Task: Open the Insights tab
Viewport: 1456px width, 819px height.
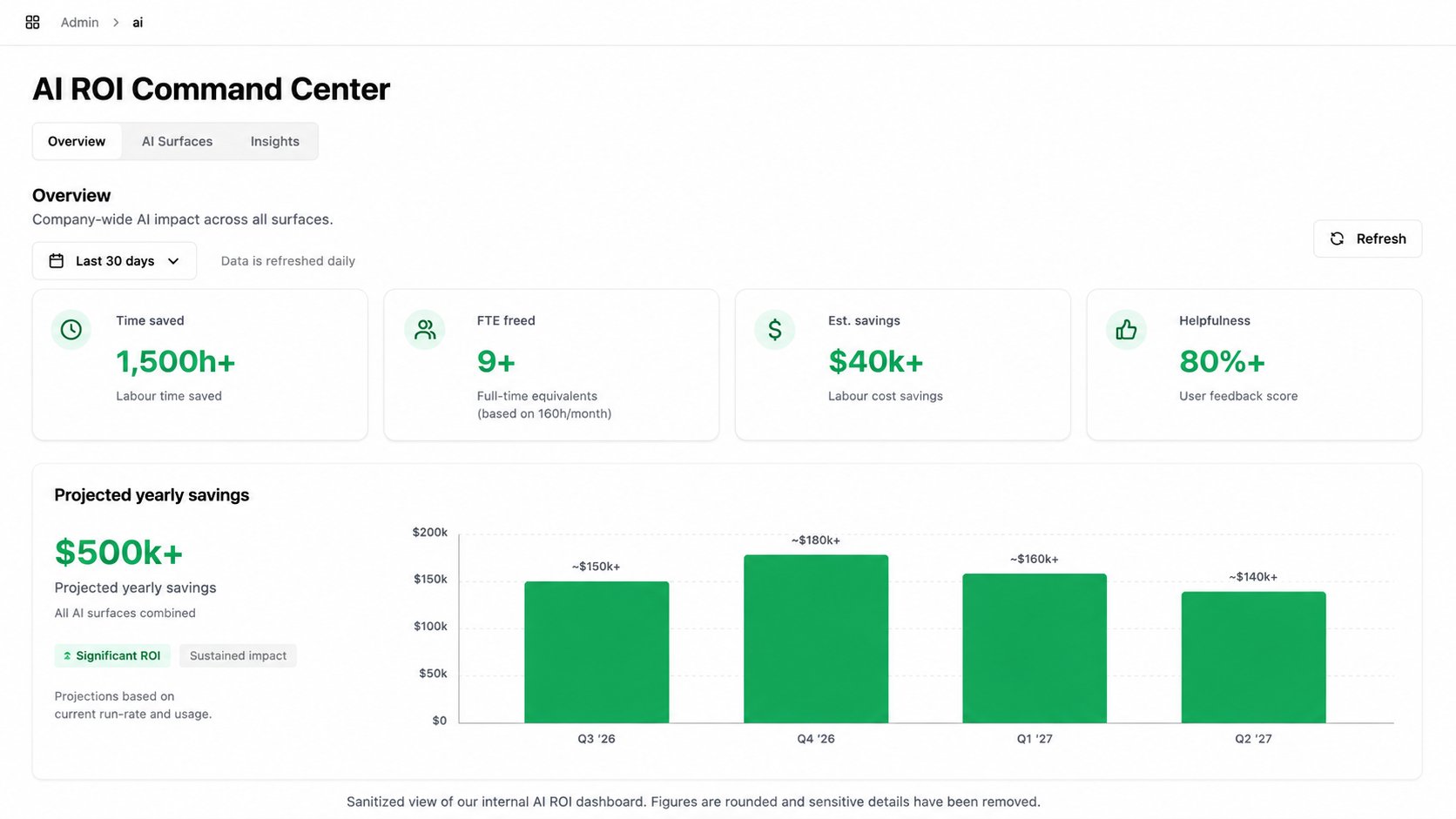Action: tap(274, 141)
